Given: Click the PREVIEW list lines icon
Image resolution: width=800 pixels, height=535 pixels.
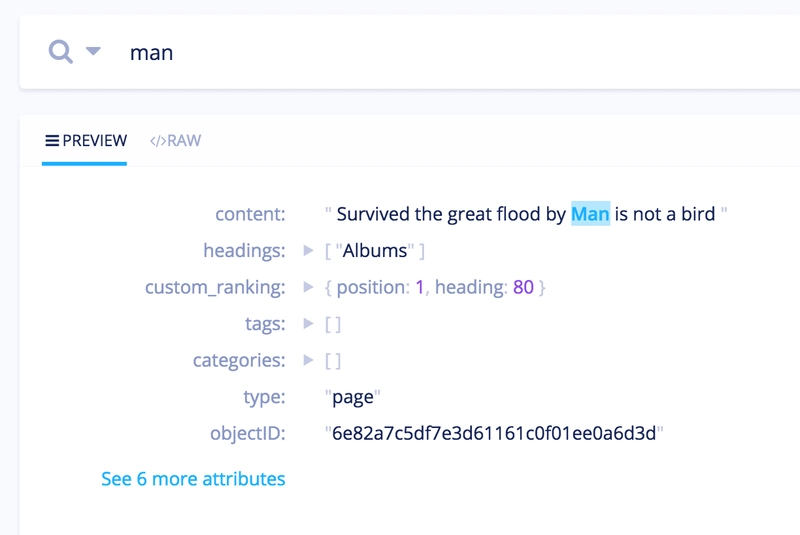Looking at the screenshot, I should (52, 141).
